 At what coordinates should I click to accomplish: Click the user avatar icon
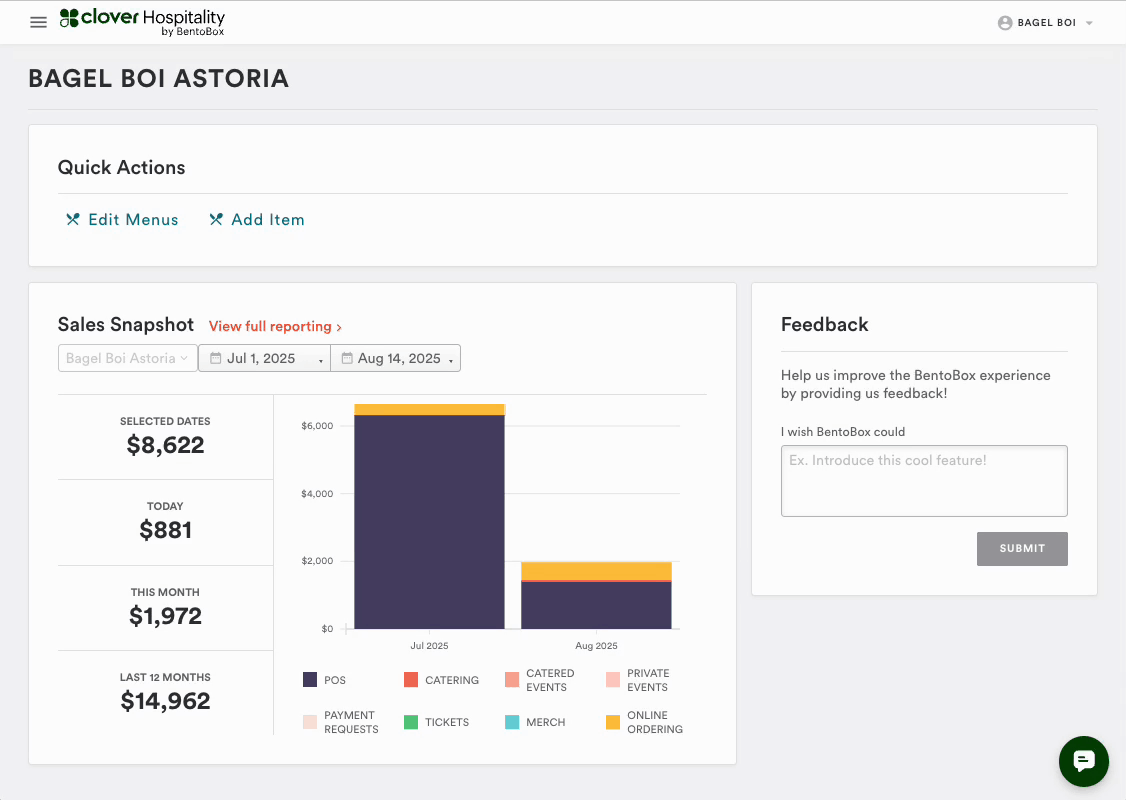1005,23
